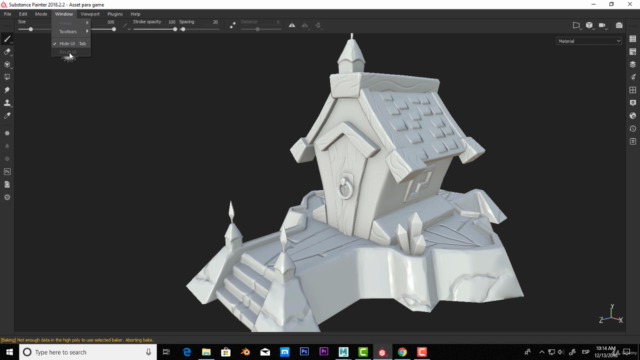Select the Material Picker eyedropper tool
Image resolution: width=640 pixels, height=360 pixels.
pos(7,116)
